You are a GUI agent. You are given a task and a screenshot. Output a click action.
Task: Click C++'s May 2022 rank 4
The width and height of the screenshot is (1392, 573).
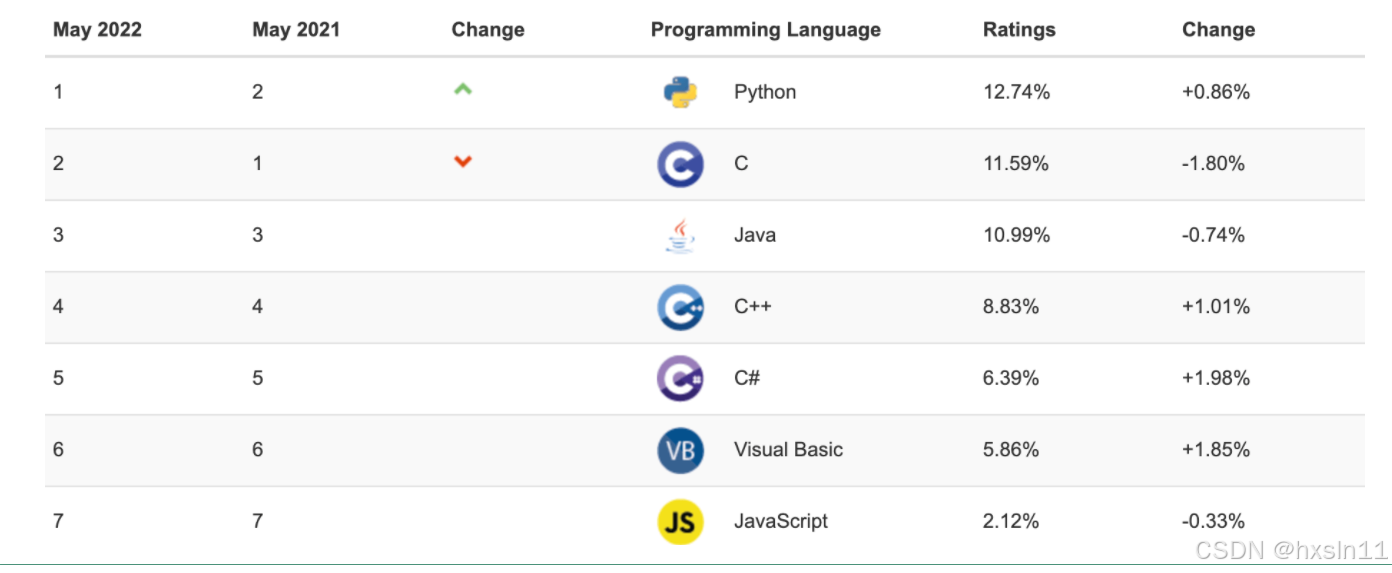pyautogui.click(x=58, y=307)
